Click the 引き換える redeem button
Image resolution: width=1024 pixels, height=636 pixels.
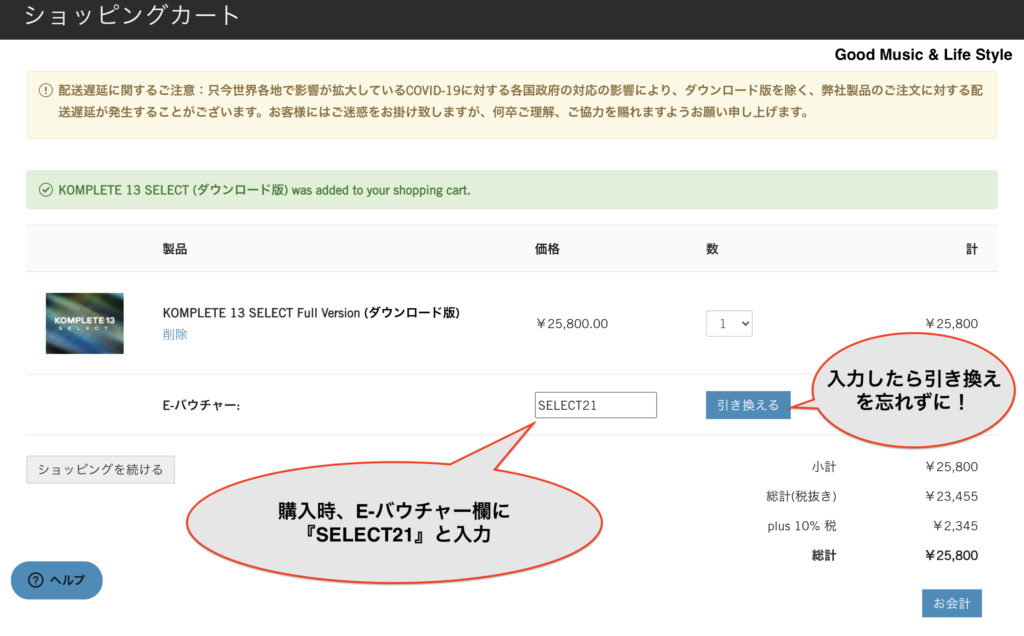(x=748, y=405)
